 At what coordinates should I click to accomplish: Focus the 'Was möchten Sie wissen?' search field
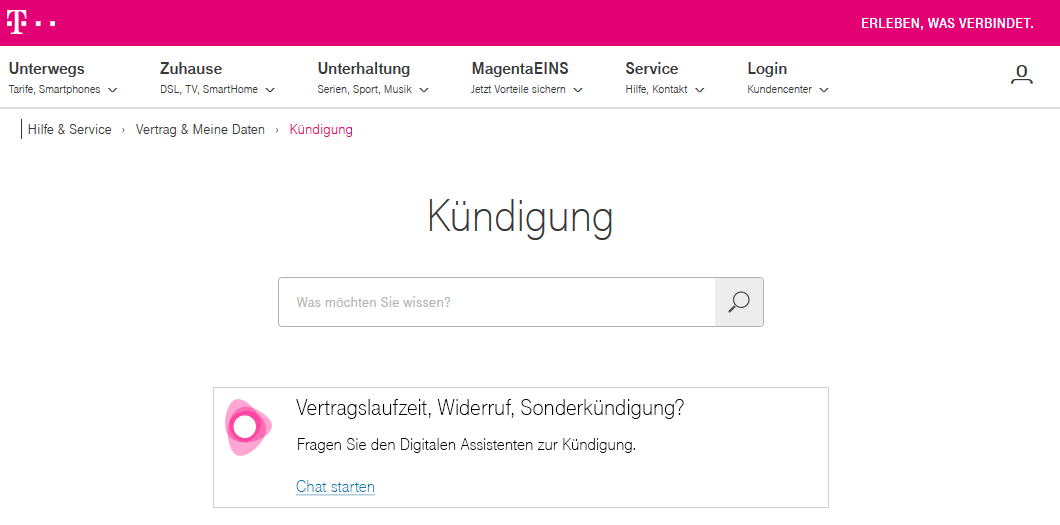[497, 302]
